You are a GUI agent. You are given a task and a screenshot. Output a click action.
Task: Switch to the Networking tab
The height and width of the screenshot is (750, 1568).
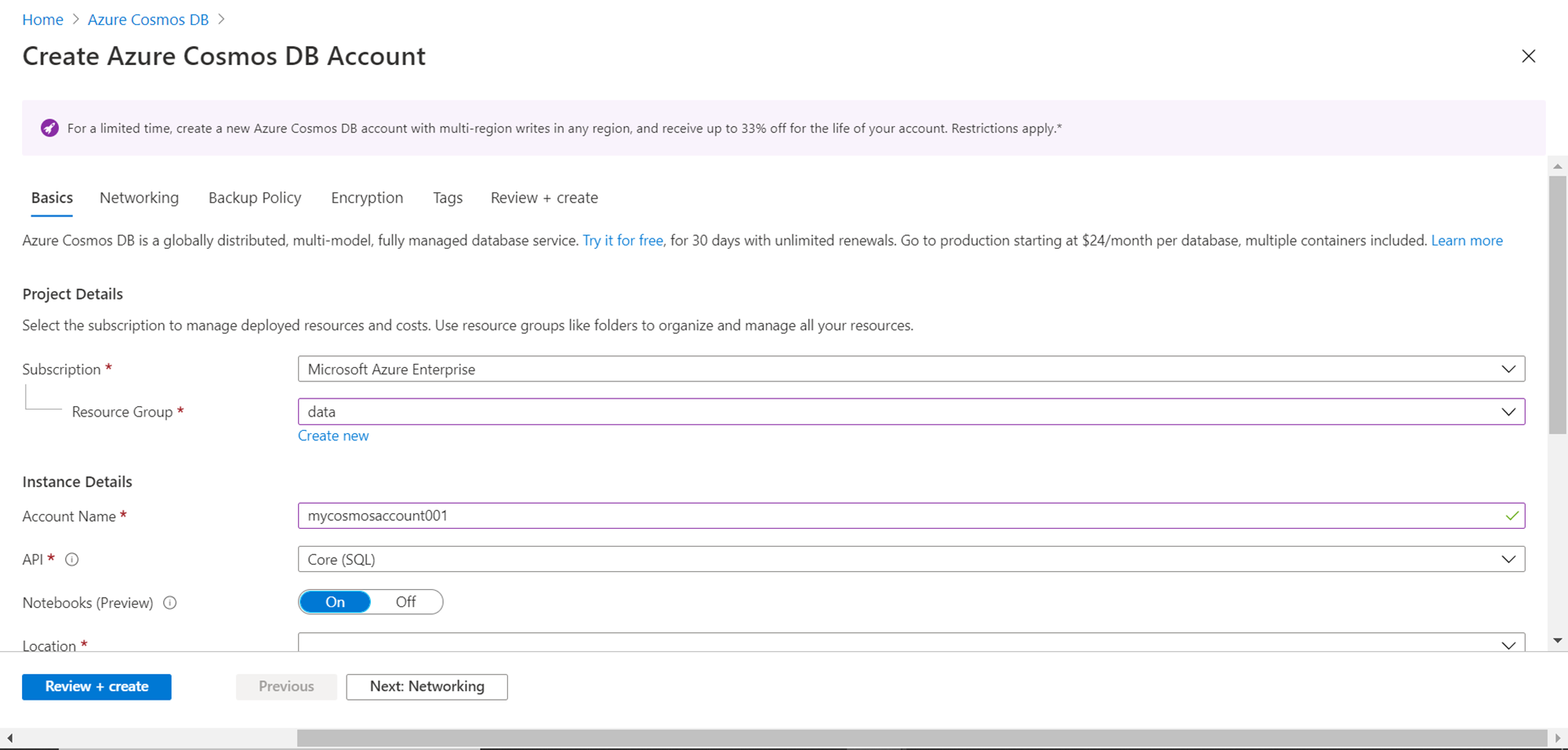[x=139, y=198]
